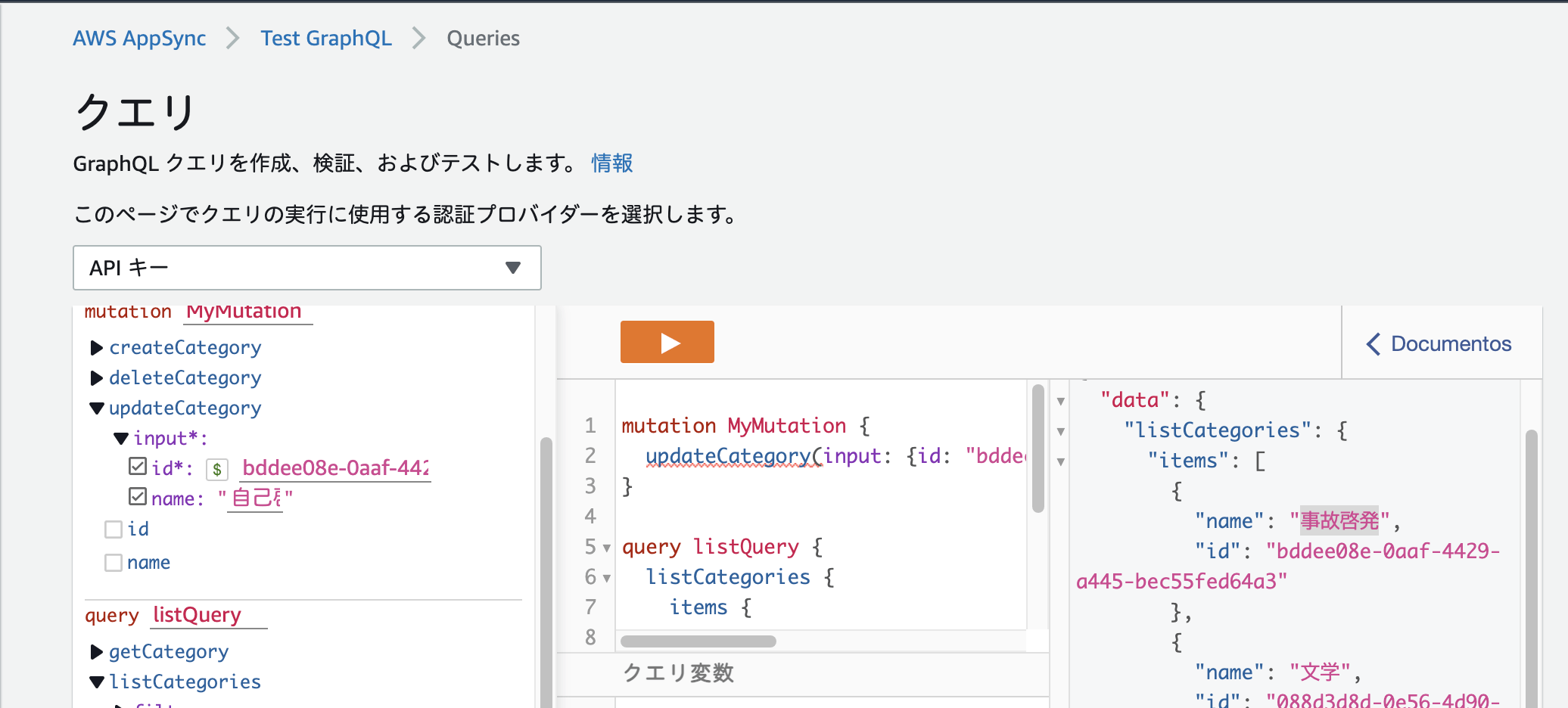1568x708 pixels.
Task: Click the listCategories label in explorer
Action: [x=185, y=682]
